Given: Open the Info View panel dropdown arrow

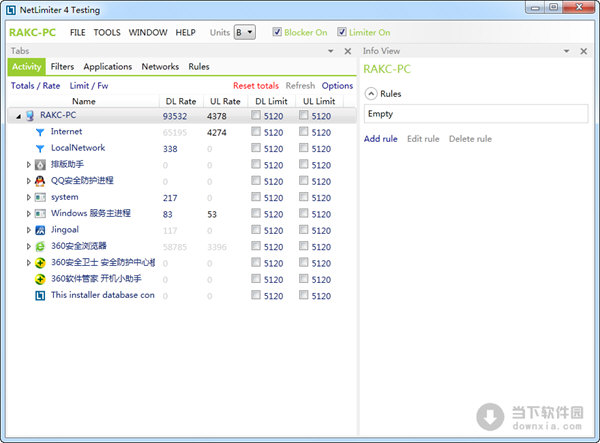Looking at the screenshot, I should [x=567, y=51].
